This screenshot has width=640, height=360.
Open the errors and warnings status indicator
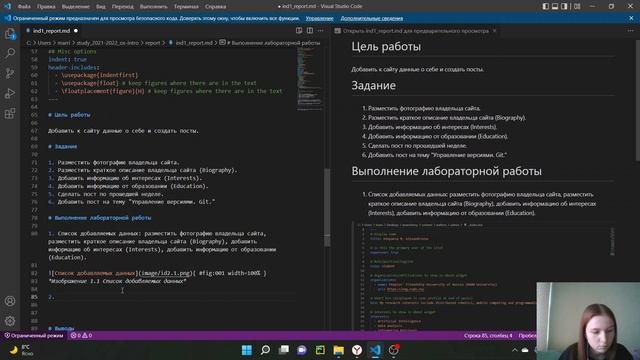coord(81,336)
